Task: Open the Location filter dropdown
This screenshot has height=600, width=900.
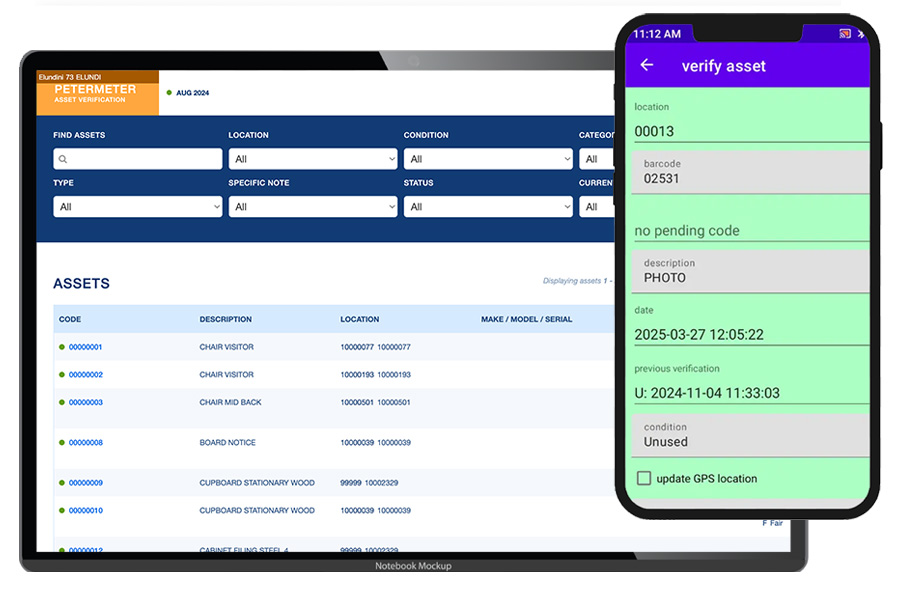Action: click(x=312, y=159)
